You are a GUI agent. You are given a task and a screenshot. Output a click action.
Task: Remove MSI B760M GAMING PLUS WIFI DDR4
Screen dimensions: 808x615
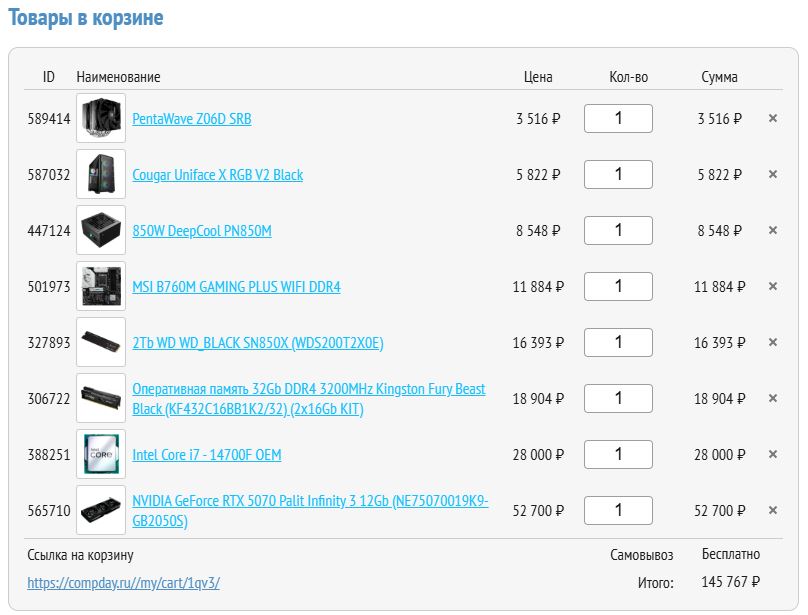[x=772, y=286]
